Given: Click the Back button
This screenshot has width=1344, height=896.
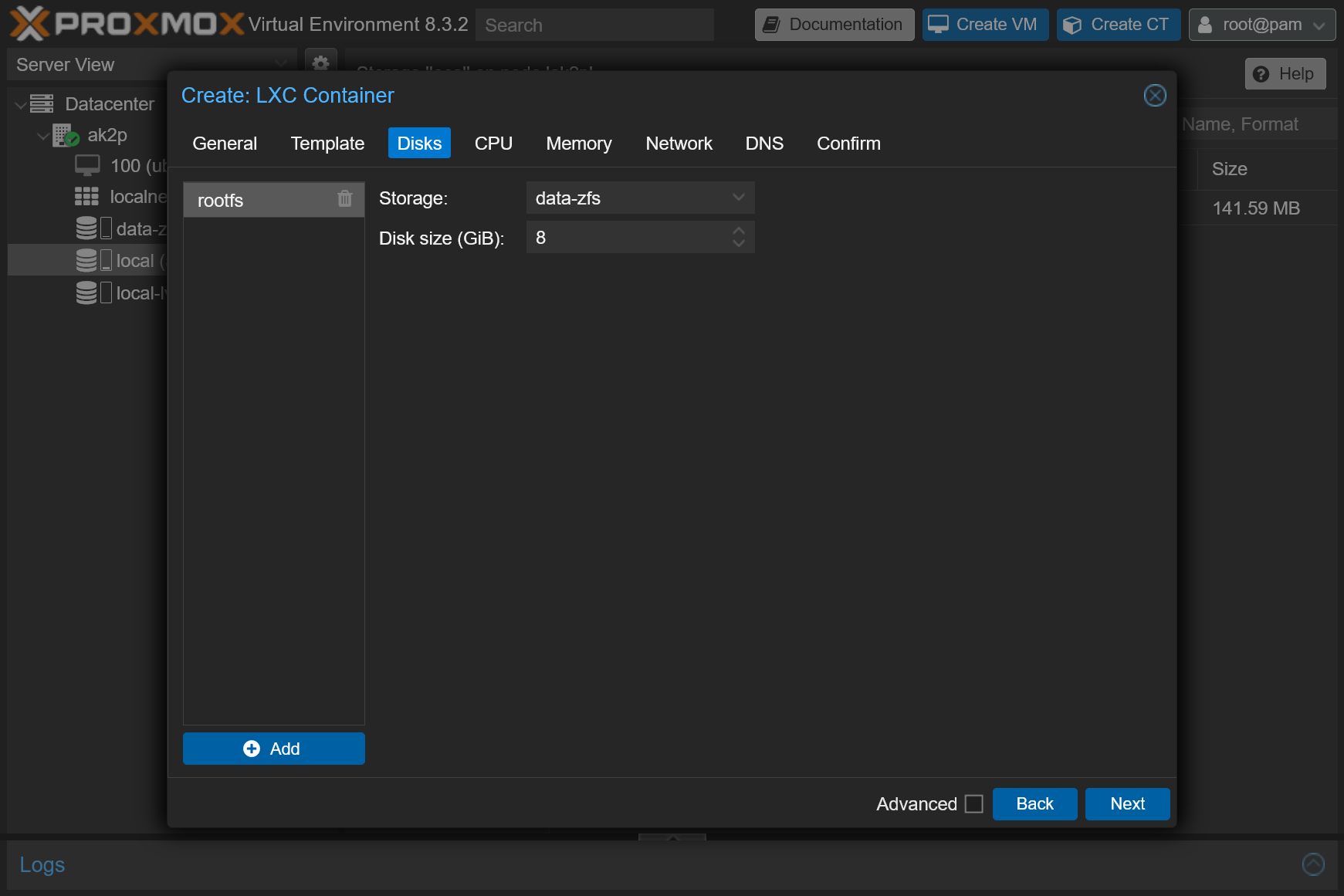Looking at the screenshot, I should pos(1034,804).
